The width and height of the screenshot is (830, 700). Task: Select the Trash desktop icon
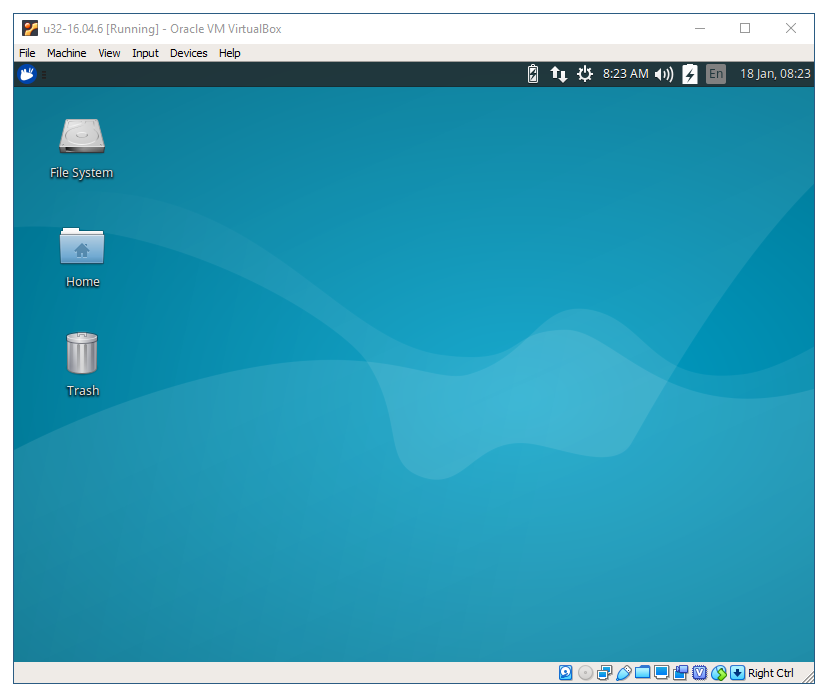coord(82,354)
